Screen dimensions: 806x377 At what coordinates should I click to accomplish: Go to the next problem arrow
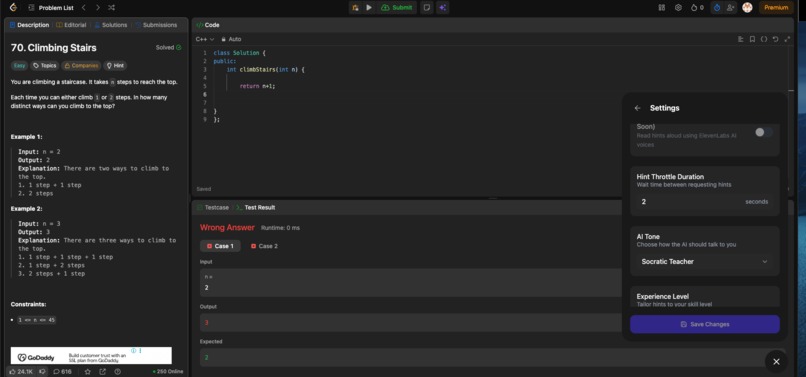(x=98, y=8)
